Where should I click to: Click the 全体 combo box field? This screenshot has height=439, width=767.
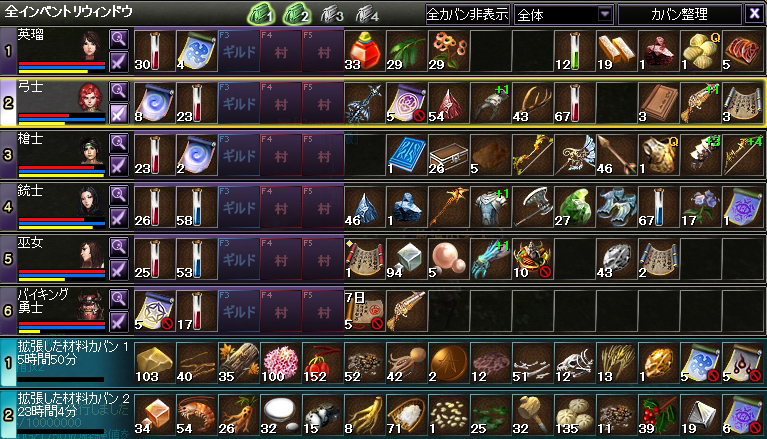click(564, 15)
